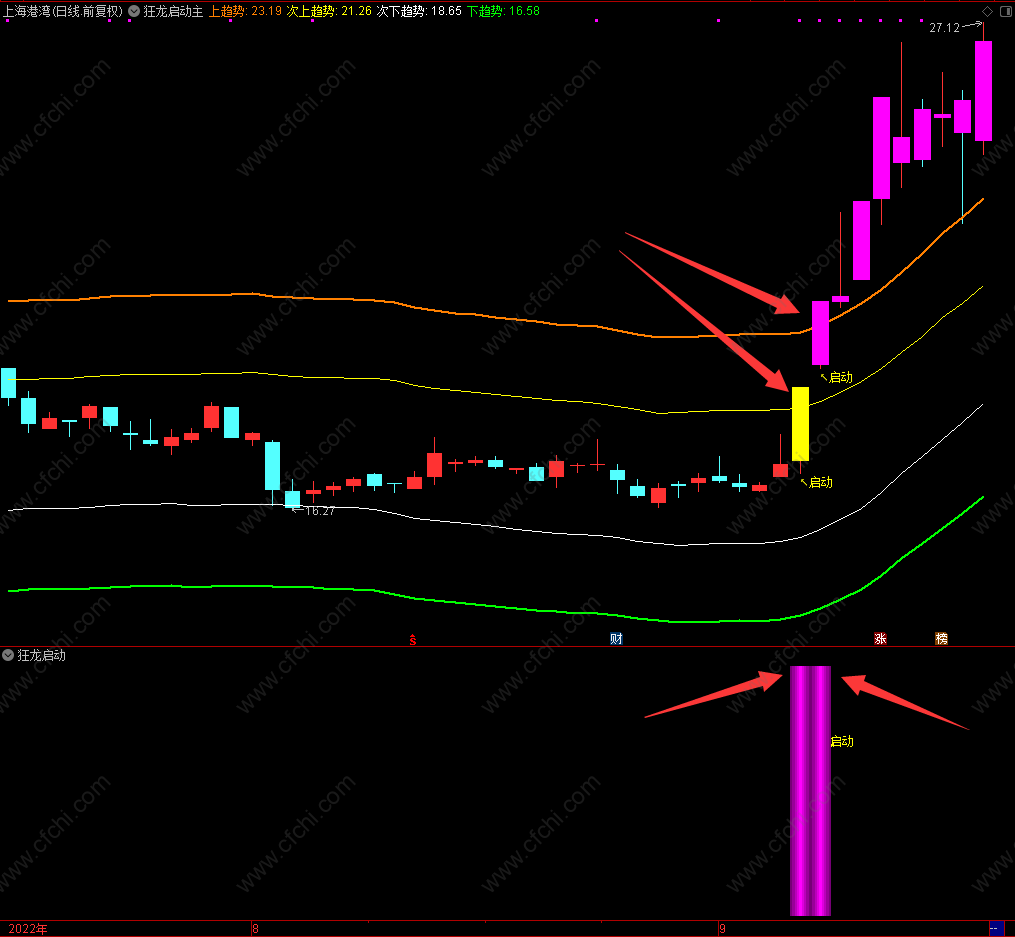The image size is (1015, 937).
Task: Toggle the side panel icon at top right
Action: pyautogui.click(x=1007, y=11)
